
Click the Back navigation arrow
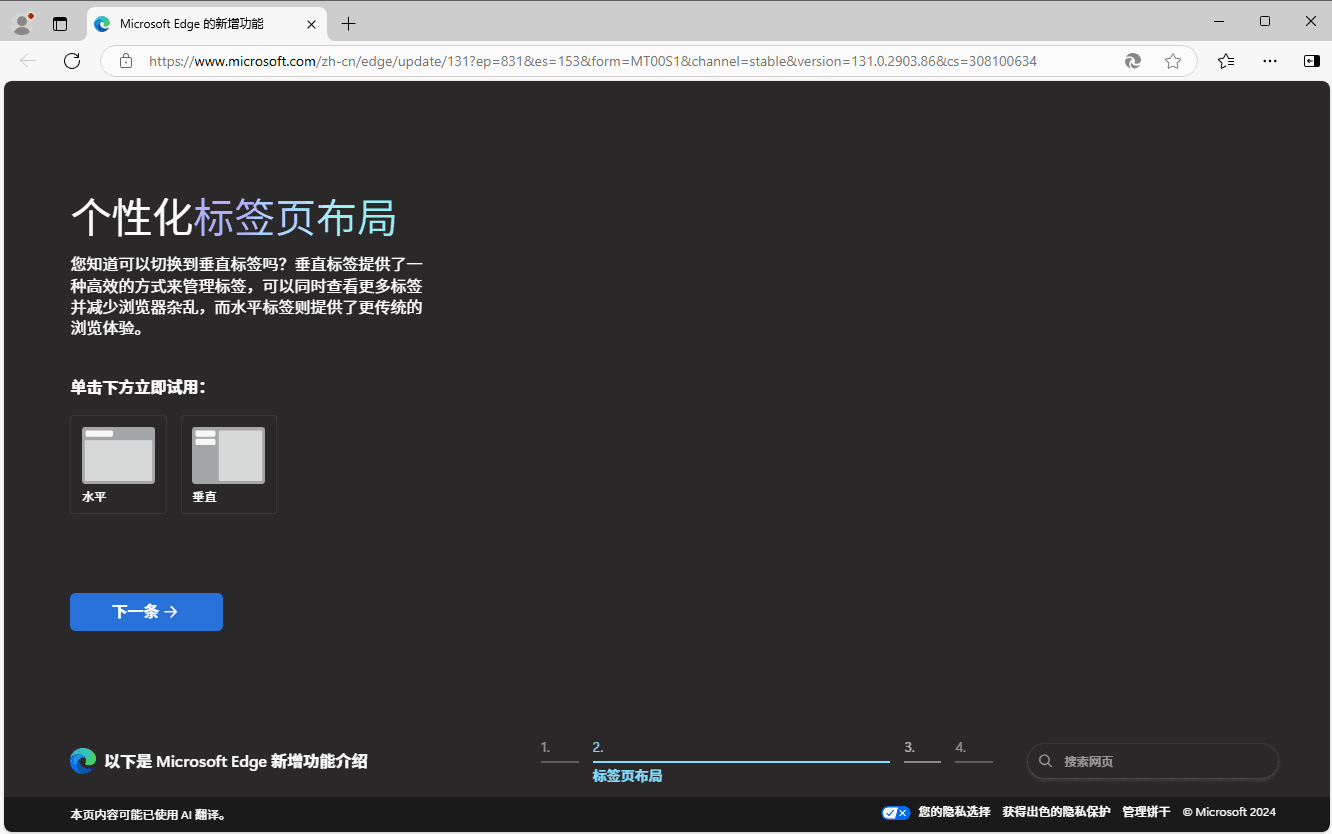27,61
